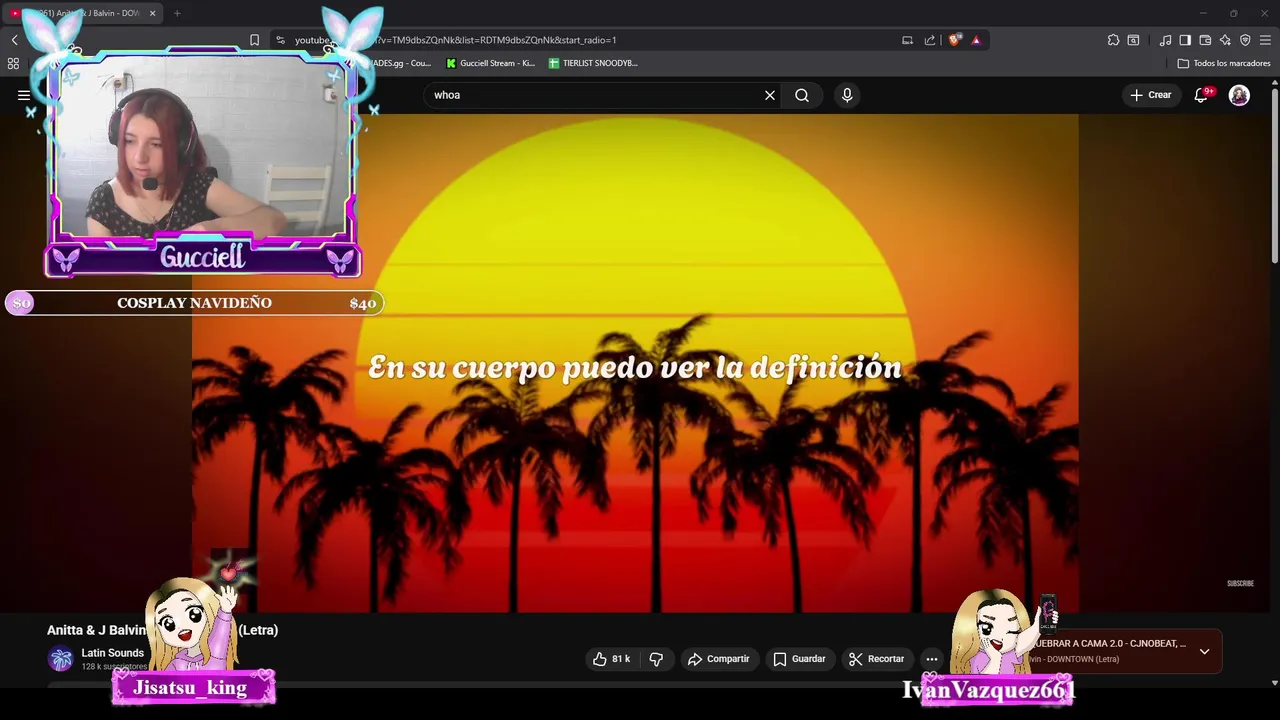Click the magnifier search button
The image size is (1280, 720).
click(802, 95)
